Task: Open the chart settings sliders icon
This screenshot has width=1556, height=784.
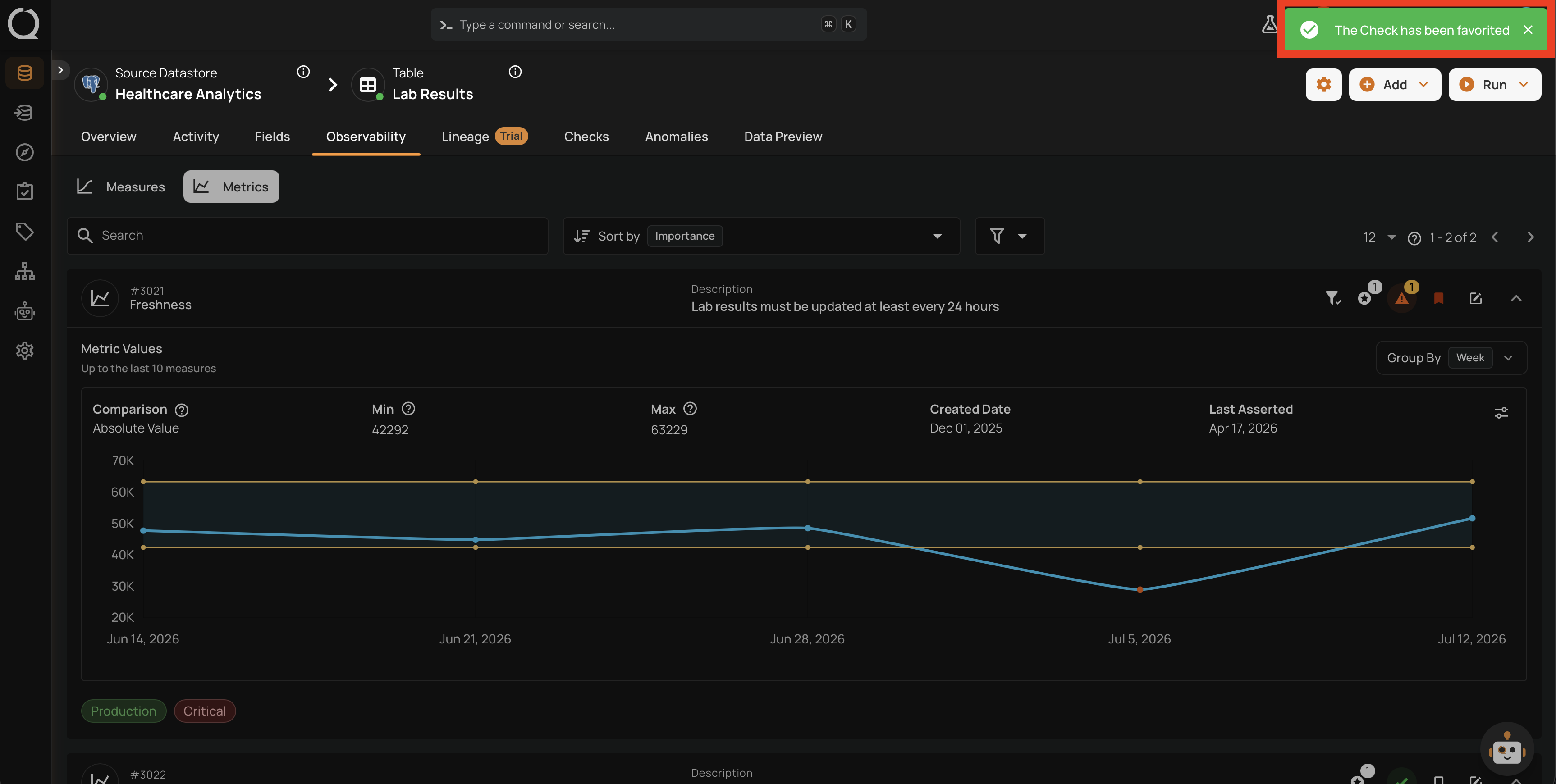Action: pyautogui.click(x=1501, y=413)
